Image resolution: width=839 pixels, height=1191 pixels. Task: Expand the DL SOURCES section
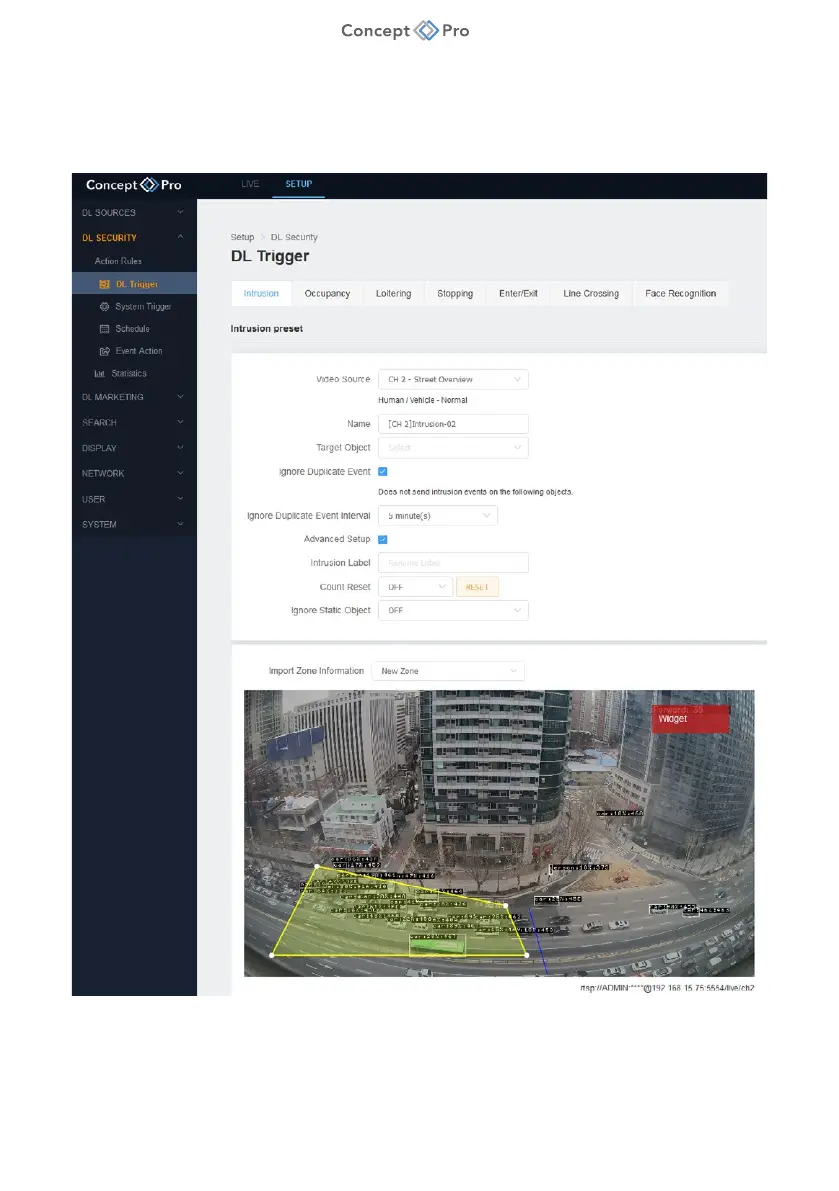click(134, 213)
